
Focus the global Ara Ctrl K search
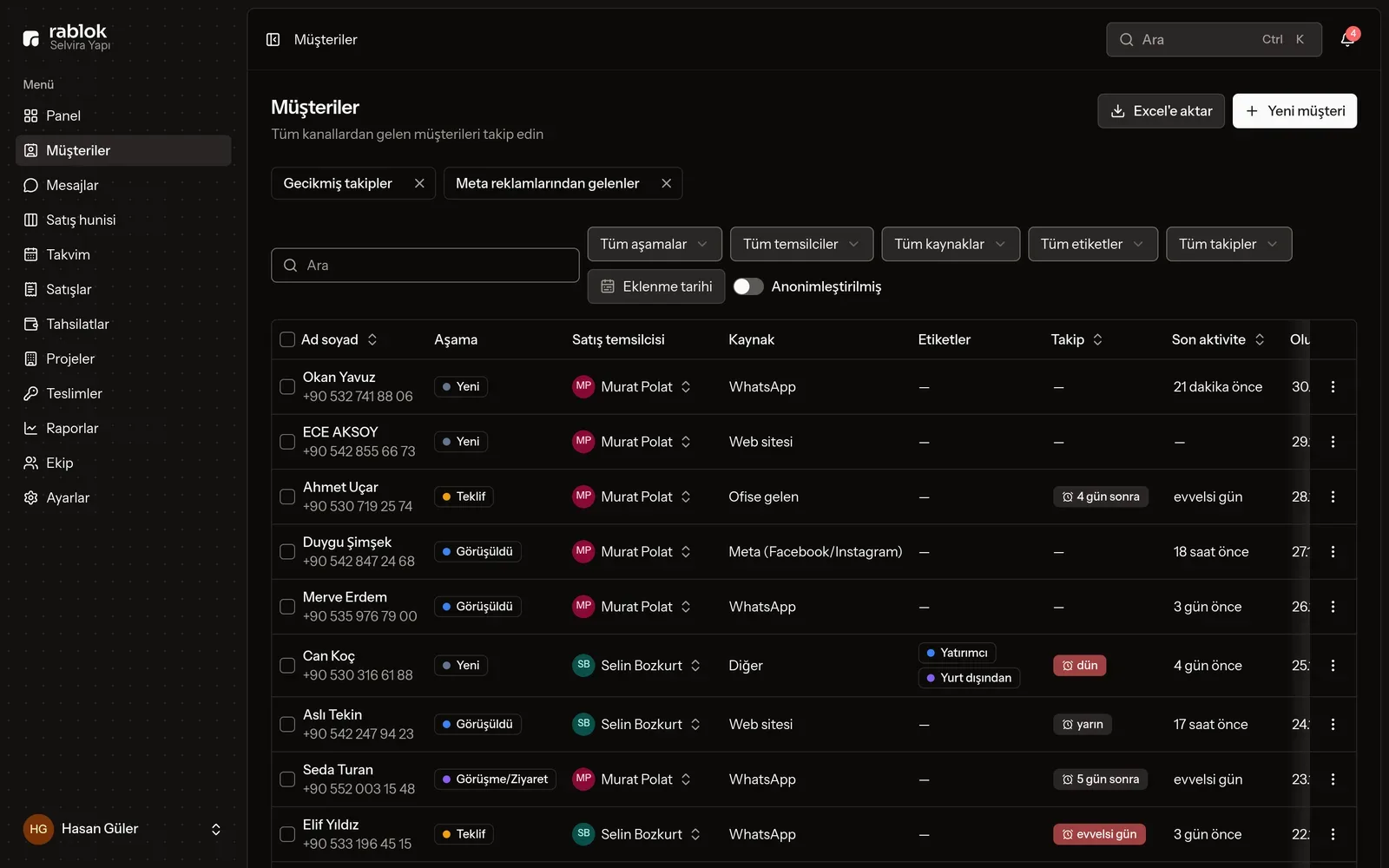tap(1214, 40)
